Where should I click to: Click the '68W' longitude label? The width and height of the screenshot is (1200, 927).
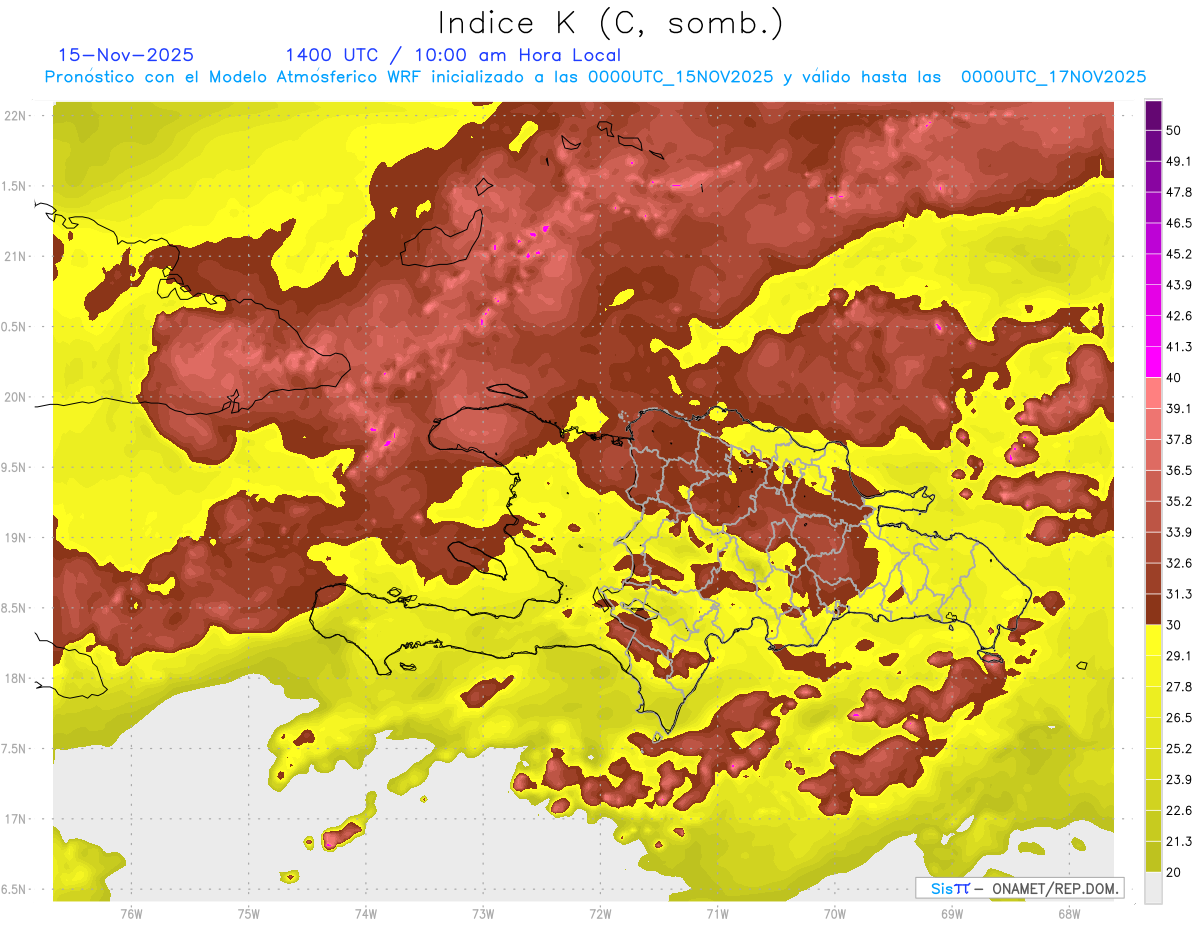[x=1068, y=913]
